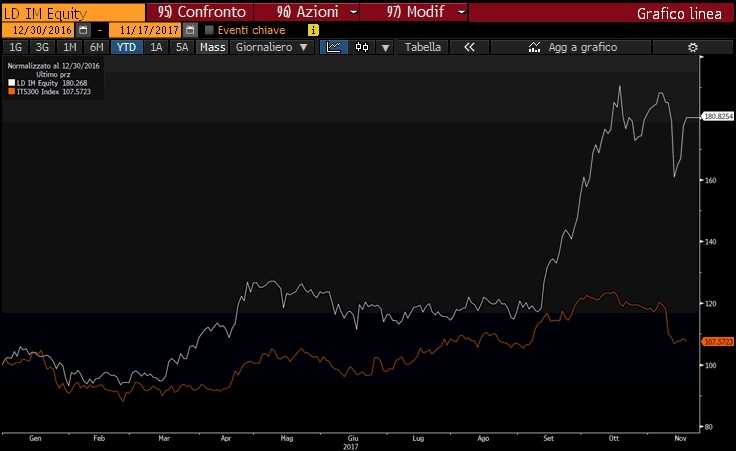Viewport: 736px width, 451px height.
Task: Select 5A time range
Action: (182, 47)
